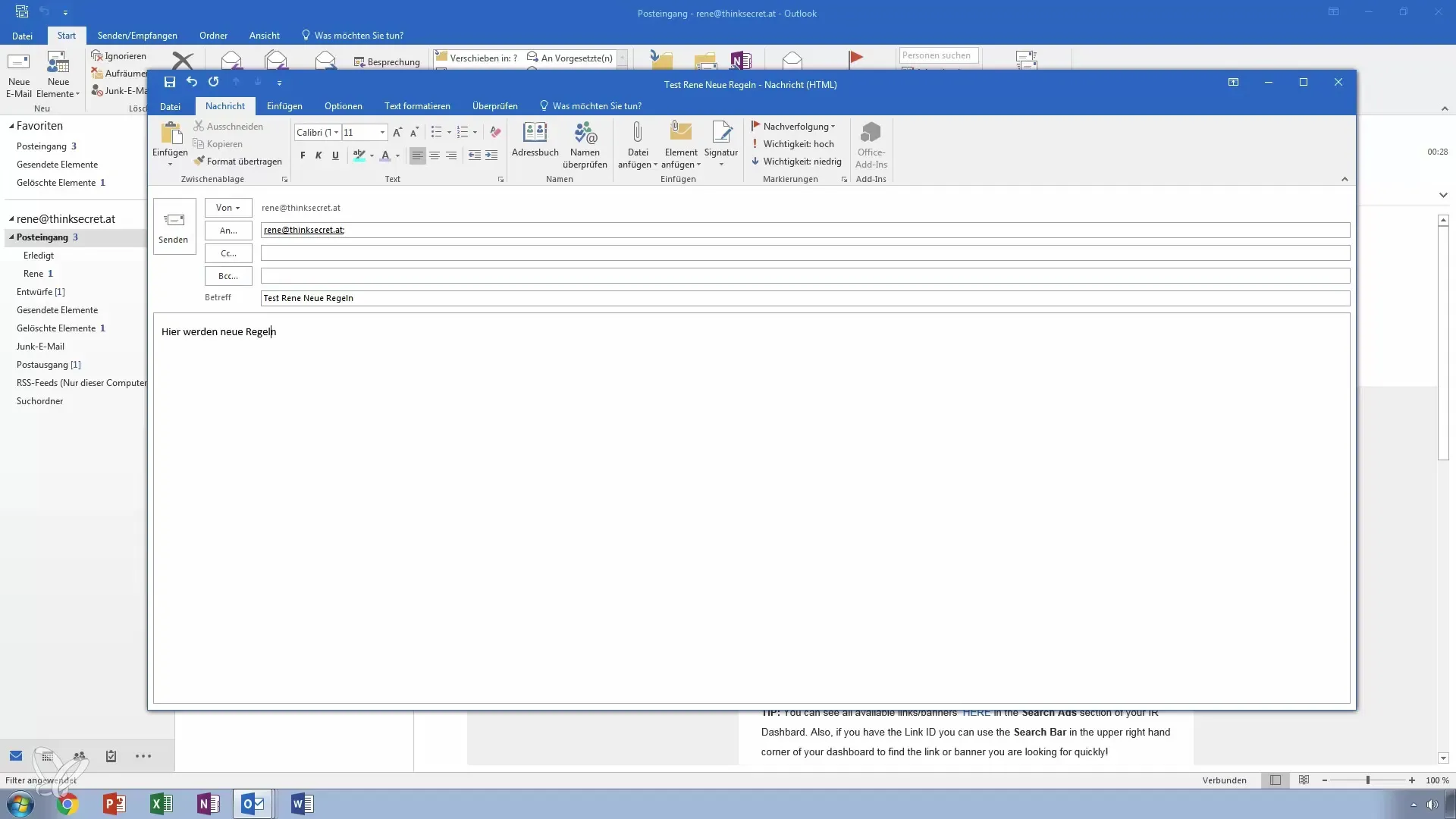
Task: Attach a file with Datei anfügen
Action: pyautogui.click(x=638, y=146)
